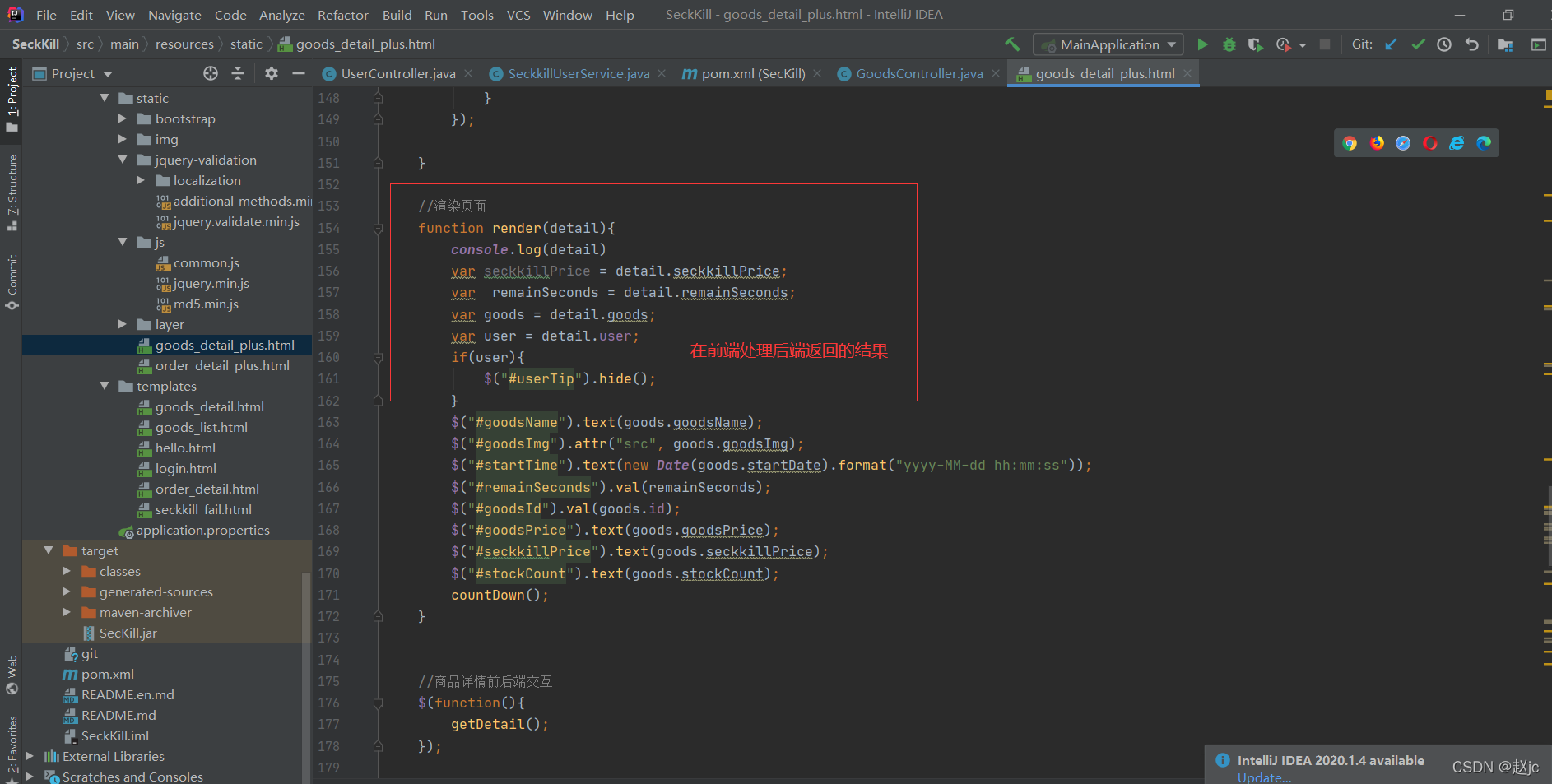Collapse the static folder
This screenshot has width=1552, height=784.
pyautogui.click(x=105, y=98)
